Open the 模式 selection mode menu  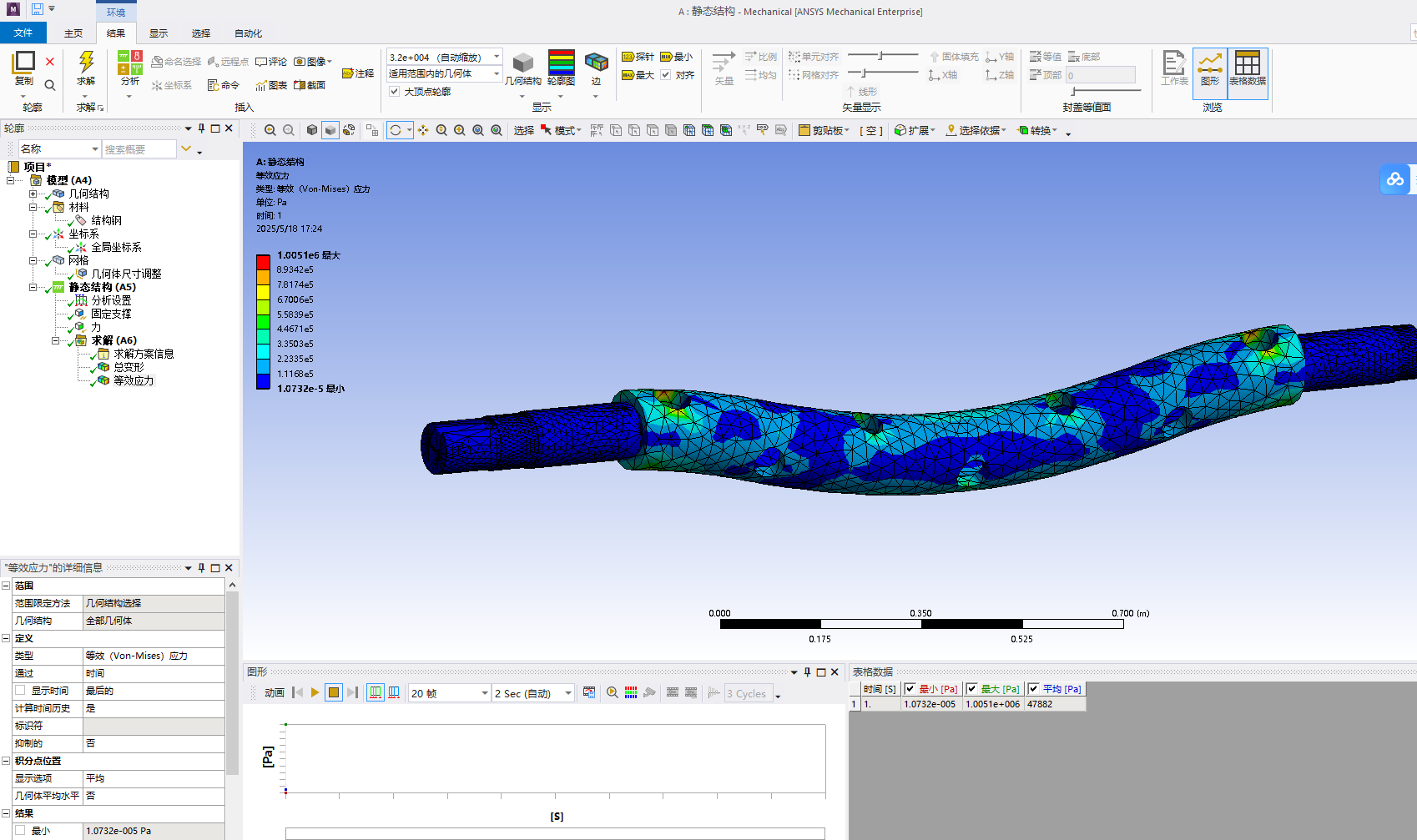click(x=561, y=130)
